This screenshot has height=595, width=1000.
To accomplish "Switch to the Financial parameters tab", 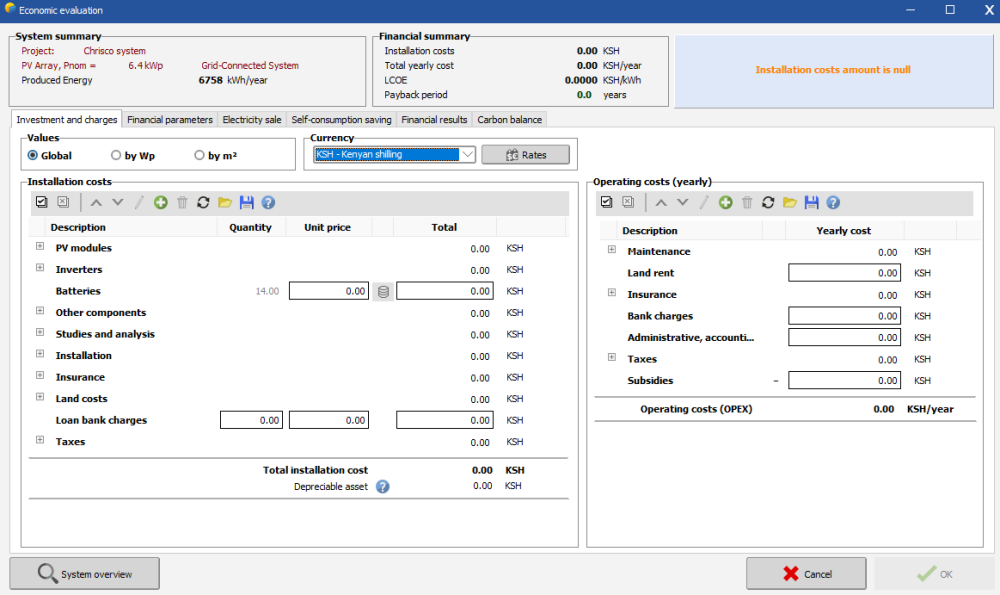I will click(170, 120).
